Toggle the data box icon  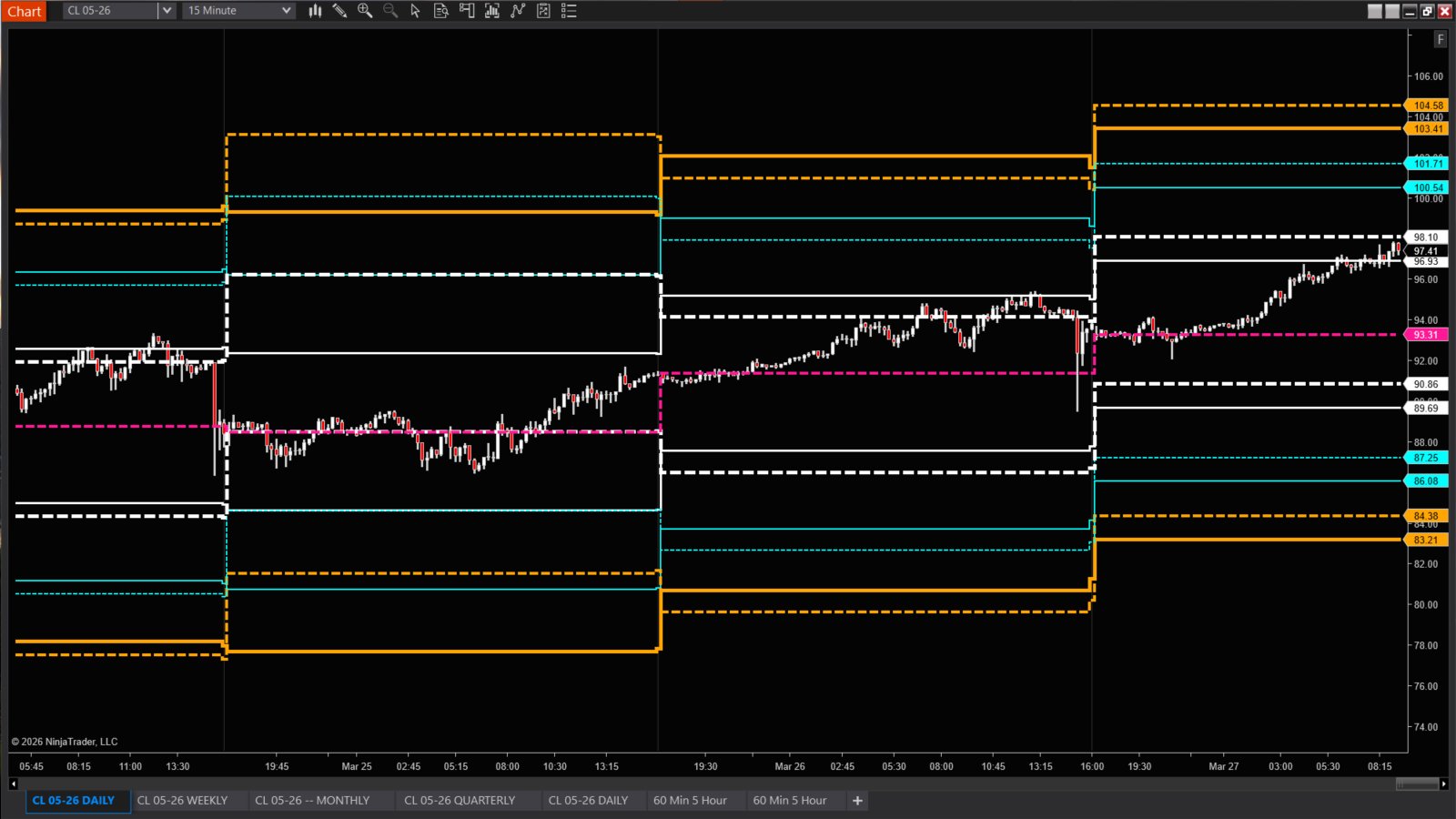[x=440, y=11]
